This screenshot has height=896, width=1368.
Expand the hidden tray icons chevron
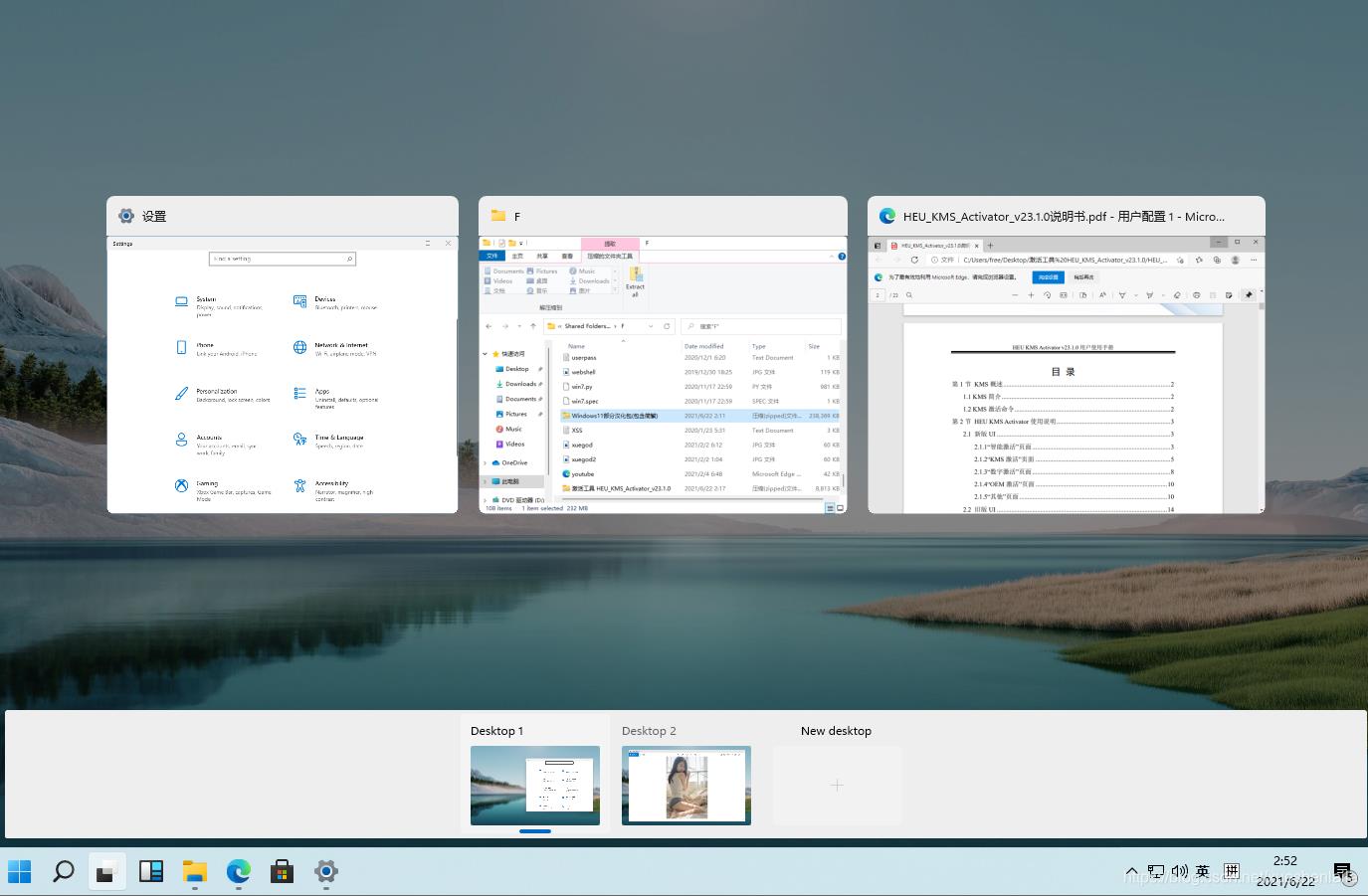(x=1131, y=872)
